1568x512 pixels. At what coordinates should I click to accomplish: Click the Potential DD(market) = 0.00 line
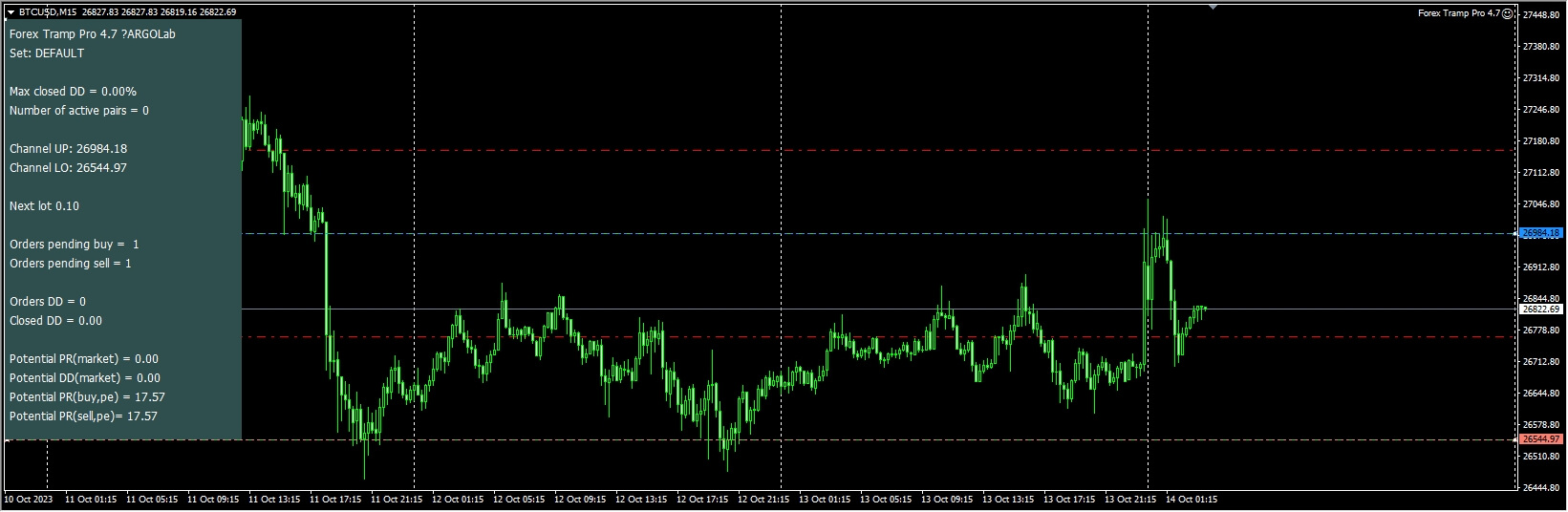coord(85,378)
